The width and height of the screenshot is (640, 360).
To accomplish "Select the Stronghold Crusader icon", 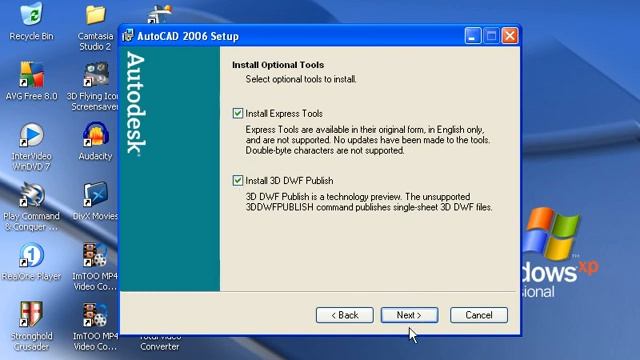I will coord(31,314).
